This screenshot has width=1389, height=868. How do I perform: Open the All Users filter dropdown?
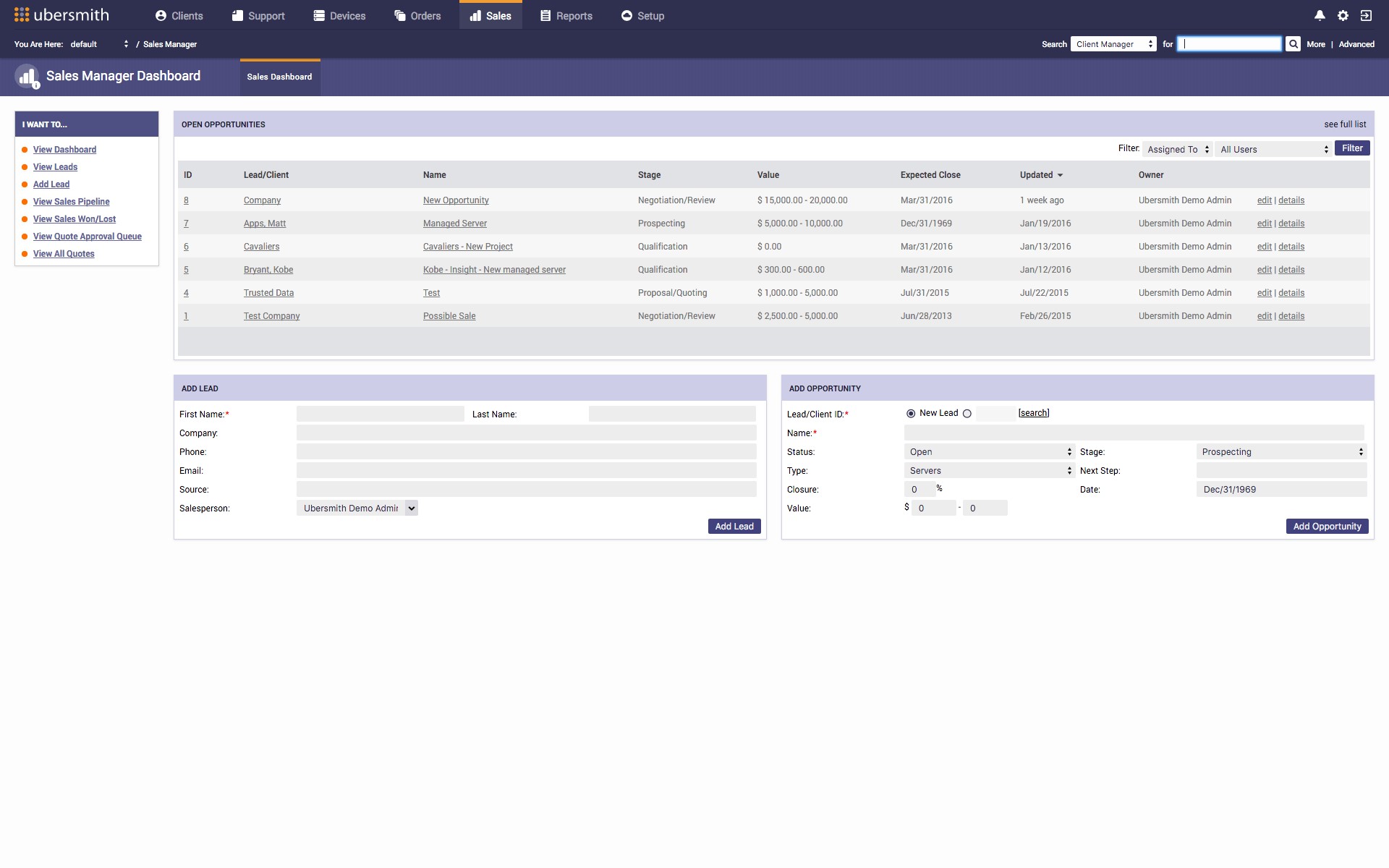click(1273, 150)
